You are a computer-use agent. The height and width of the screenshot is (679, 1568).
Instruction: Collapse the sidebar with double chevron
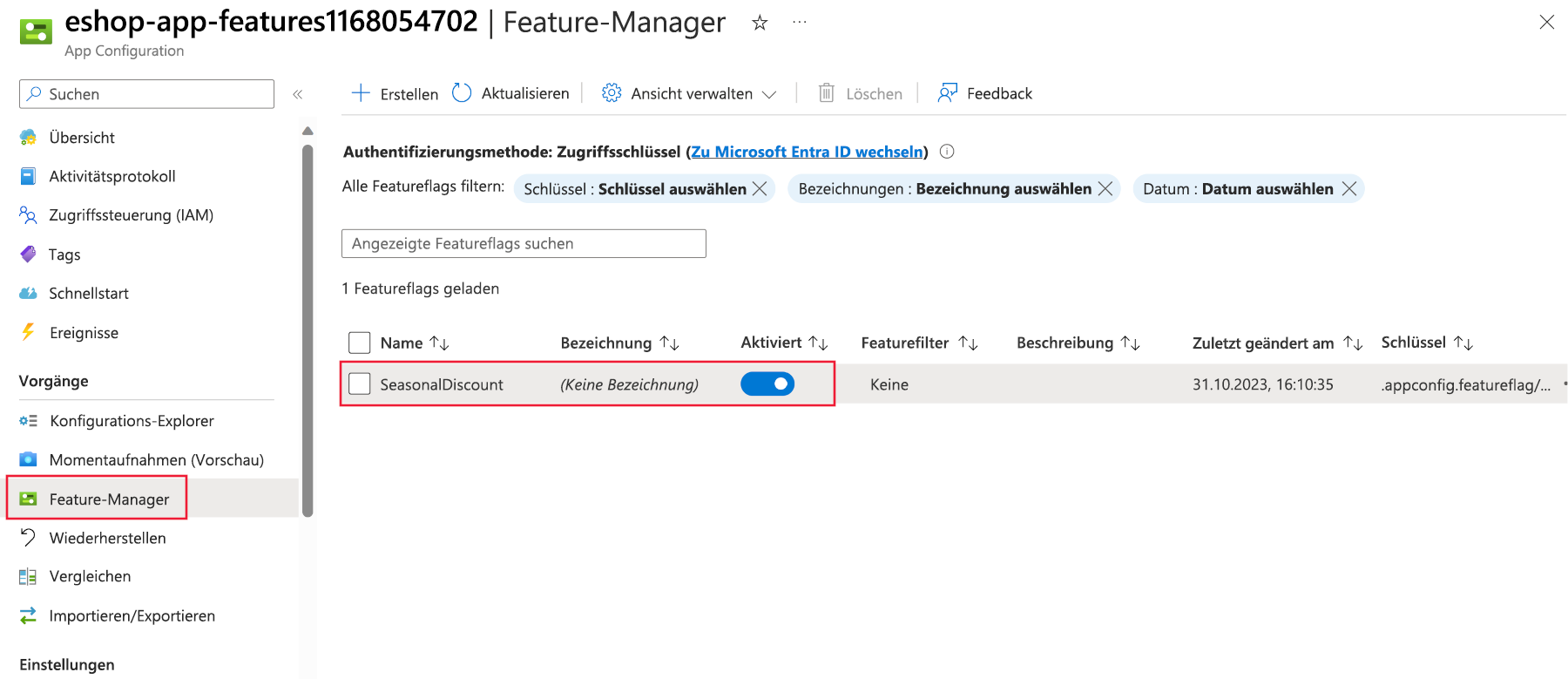tap(297, 94)
